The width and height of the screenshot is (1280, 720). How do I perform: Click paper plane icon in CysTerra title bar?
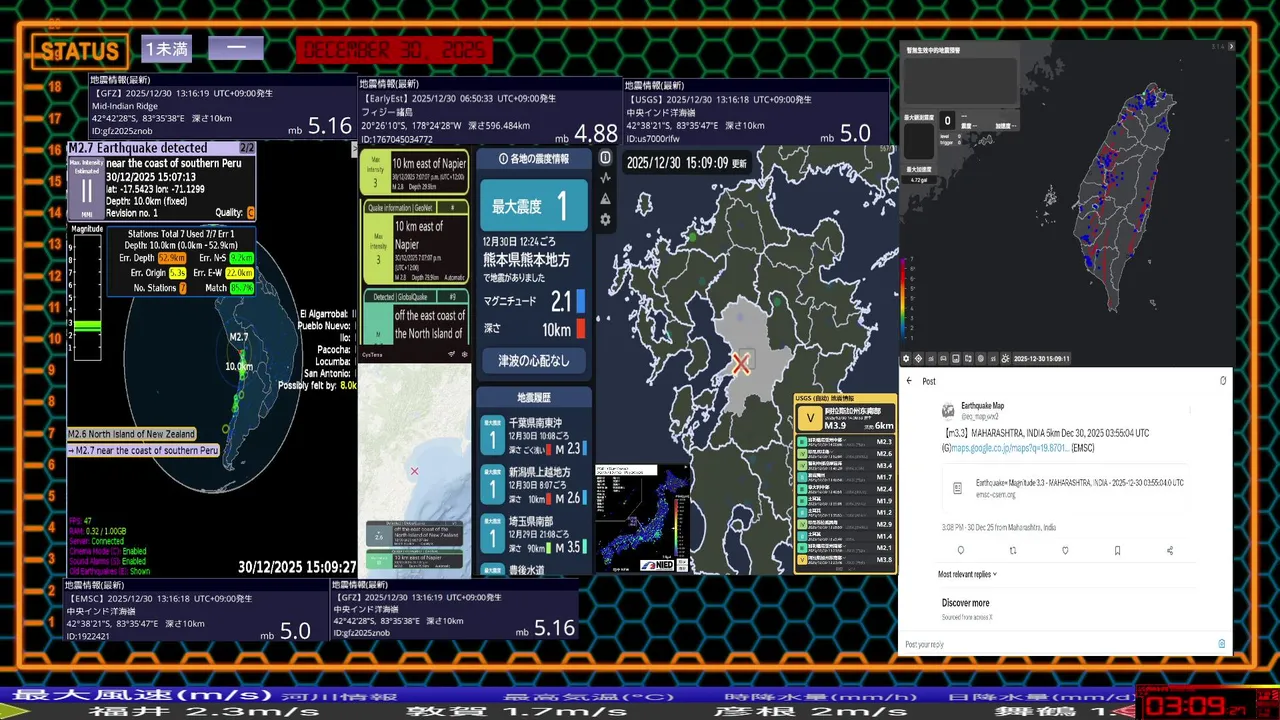tap(451, 354)
